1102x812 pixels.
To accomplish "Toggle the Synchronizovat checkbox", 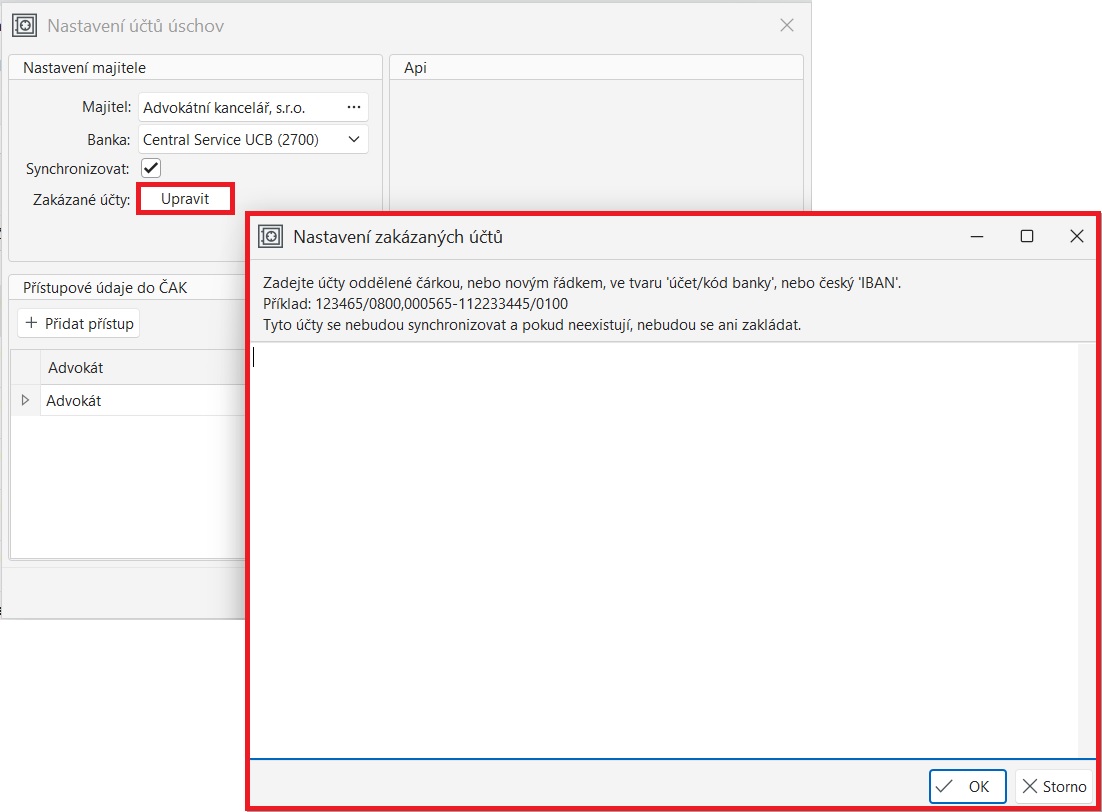I will click(x=151, y=168).
